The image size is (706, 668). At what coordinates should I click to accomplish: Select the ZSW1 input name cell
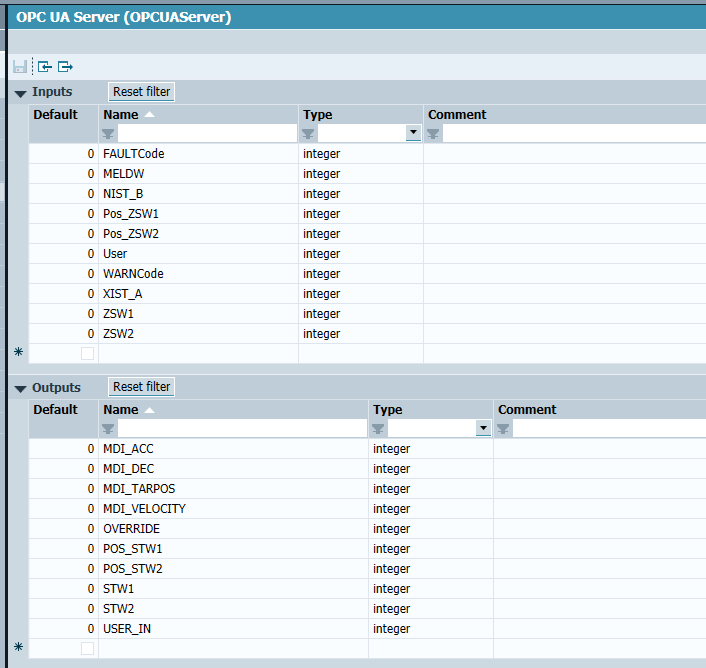[198, 314]
